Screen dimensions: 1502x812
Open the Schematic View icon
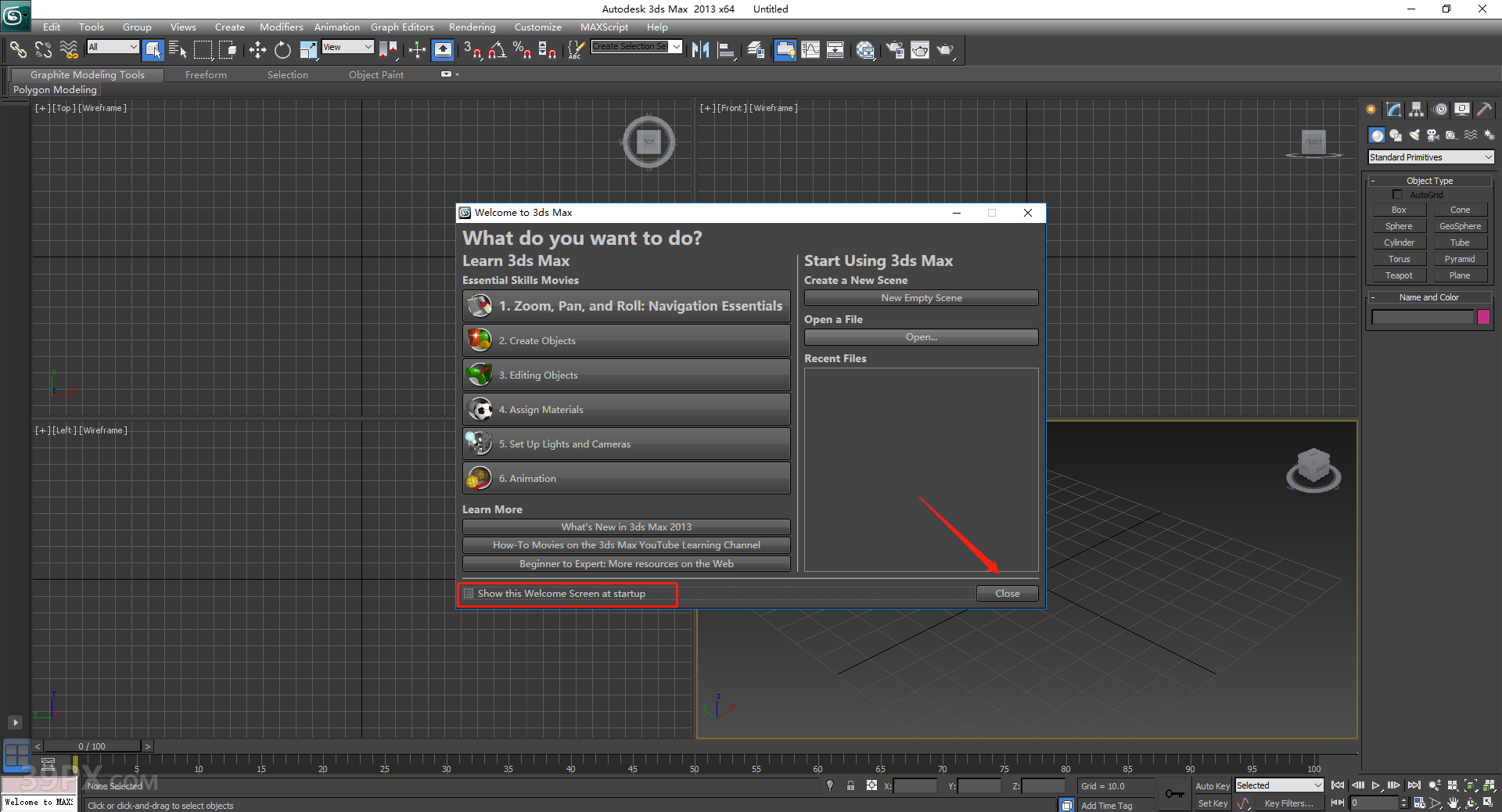pyautogui.click(x=835, y=50)
